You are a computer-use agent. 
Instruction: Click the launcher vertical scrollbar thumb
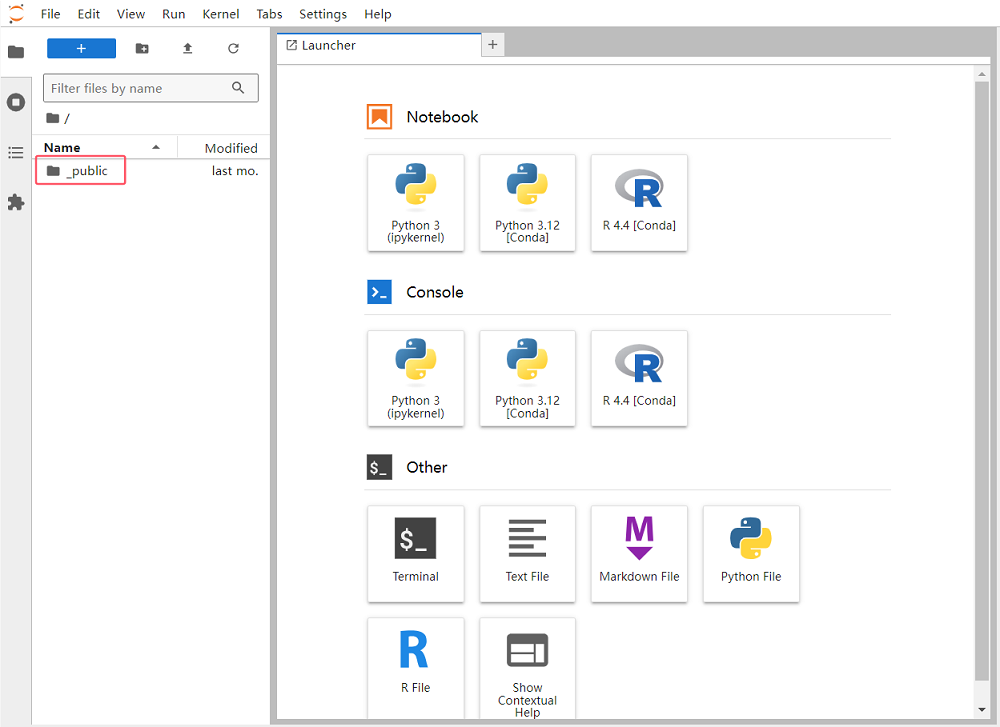coord(982,381)
